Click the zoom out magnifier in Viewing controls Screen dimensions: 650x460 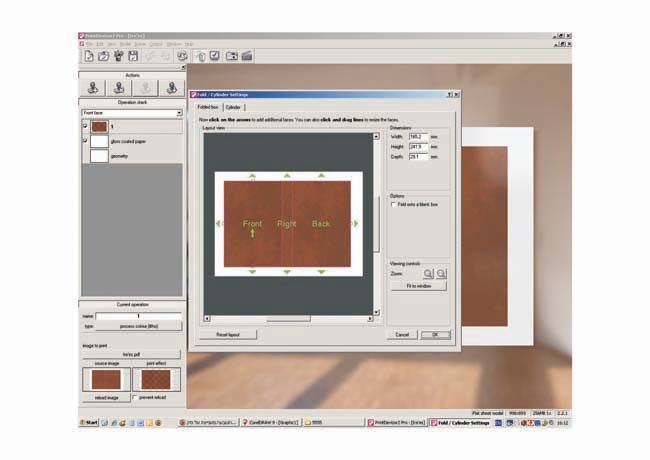coord(441,274)
